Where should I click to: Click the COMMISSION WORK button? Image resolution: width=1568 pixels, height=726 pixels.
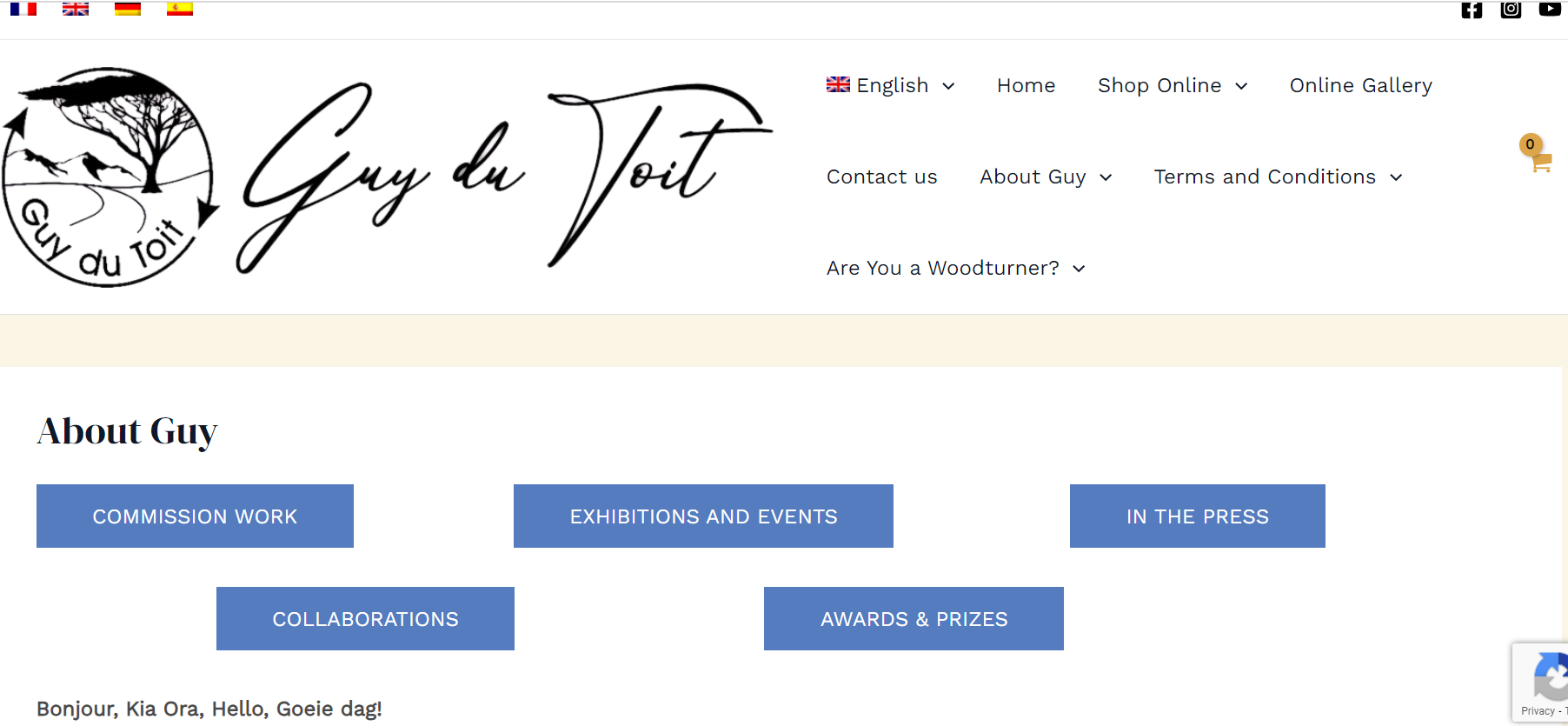(x=195, y=516)
